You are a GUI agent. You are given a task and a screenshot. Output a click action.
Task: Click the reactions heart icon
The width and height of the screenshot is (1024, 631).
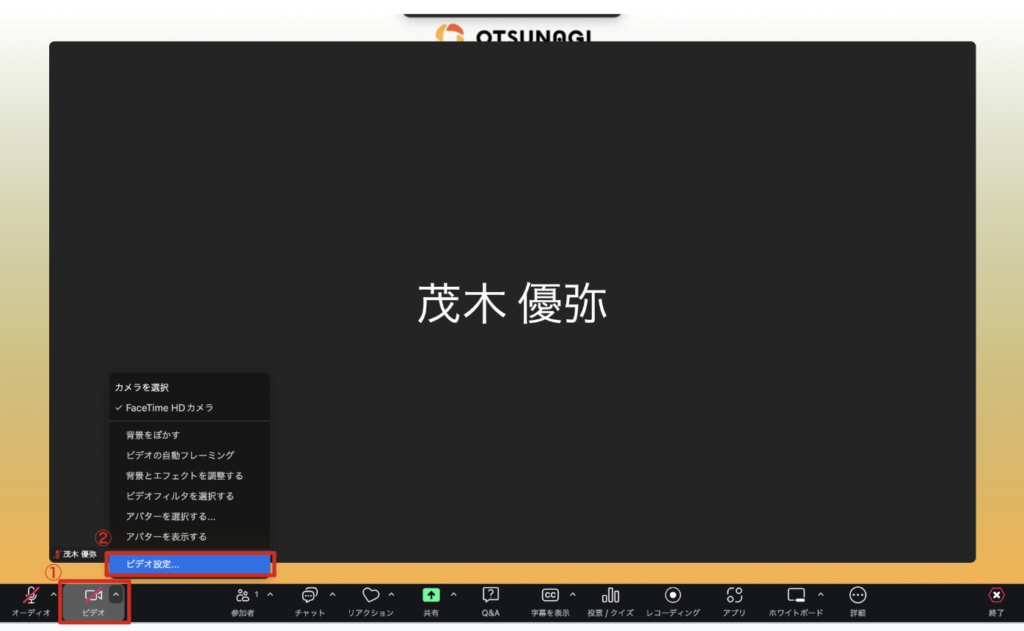(x=370, y=595)
